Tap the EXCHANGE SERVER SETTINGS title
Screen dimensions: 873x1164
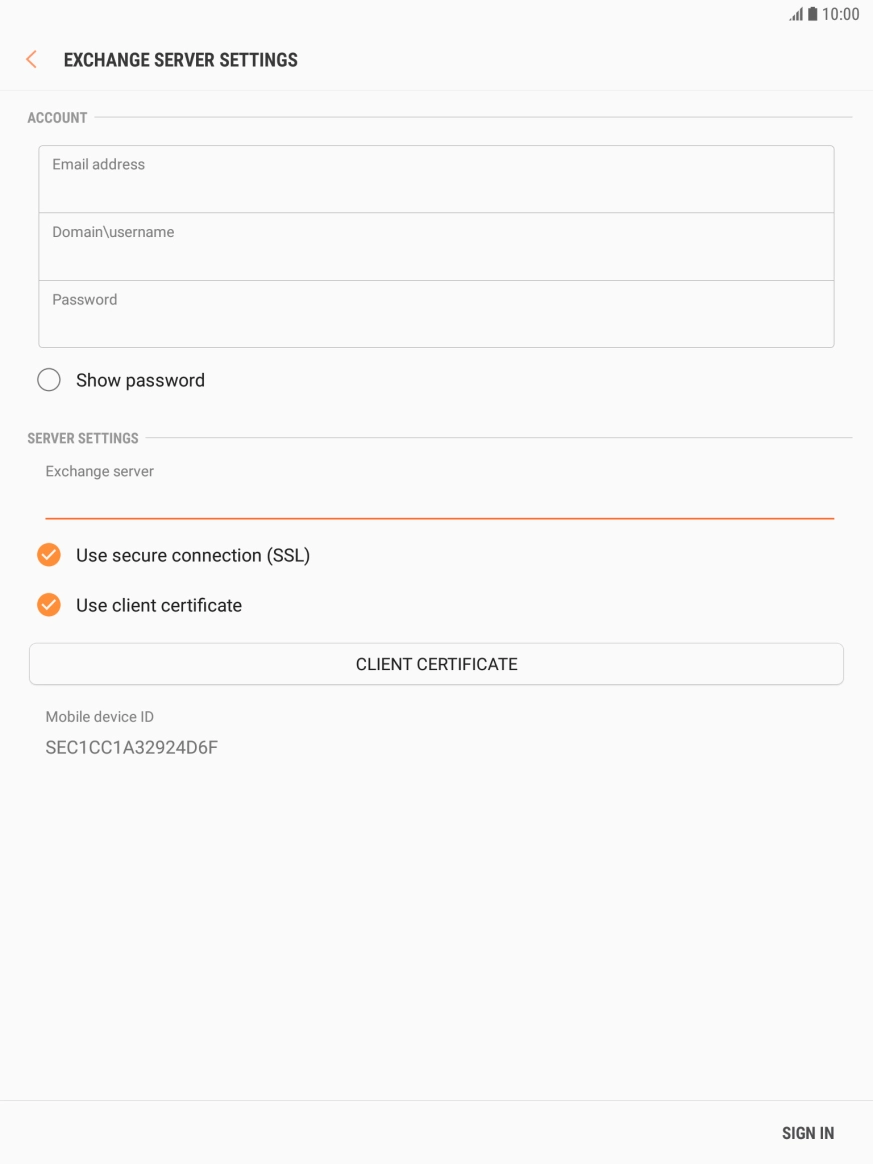pos(181,59)
